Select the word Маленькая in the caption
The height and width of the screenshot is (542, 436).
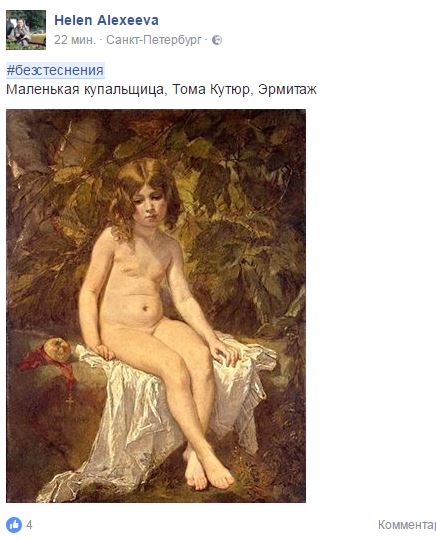tap(43, 90)
